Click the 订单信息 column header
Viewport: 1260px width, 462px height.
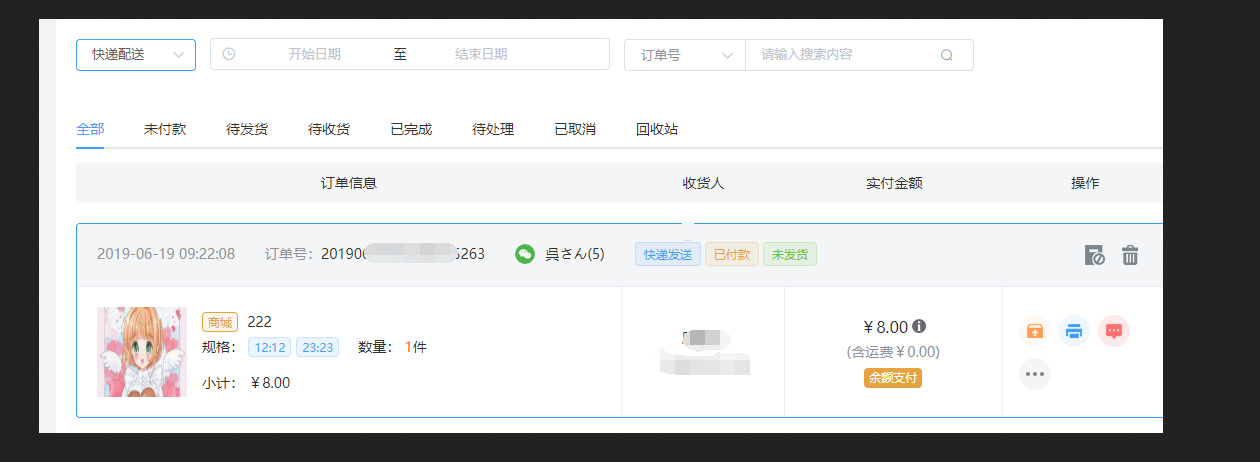pyautogui.click(x=349, y=183)
